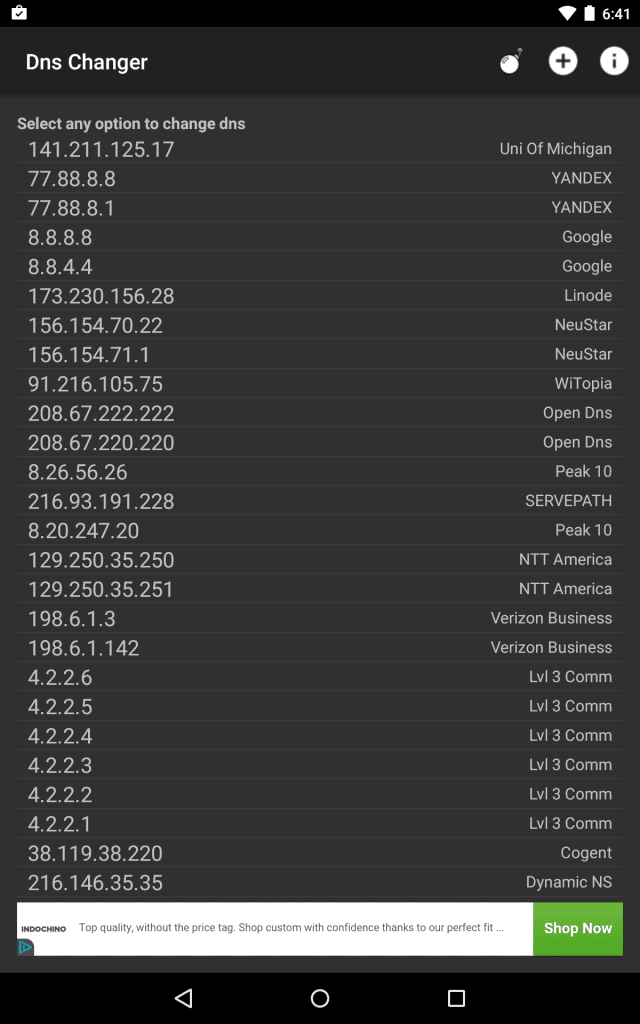The image size is (640, 1024).
Task: Select YANDEX DNS 77.88.8.8
Action: click(320, 178)
